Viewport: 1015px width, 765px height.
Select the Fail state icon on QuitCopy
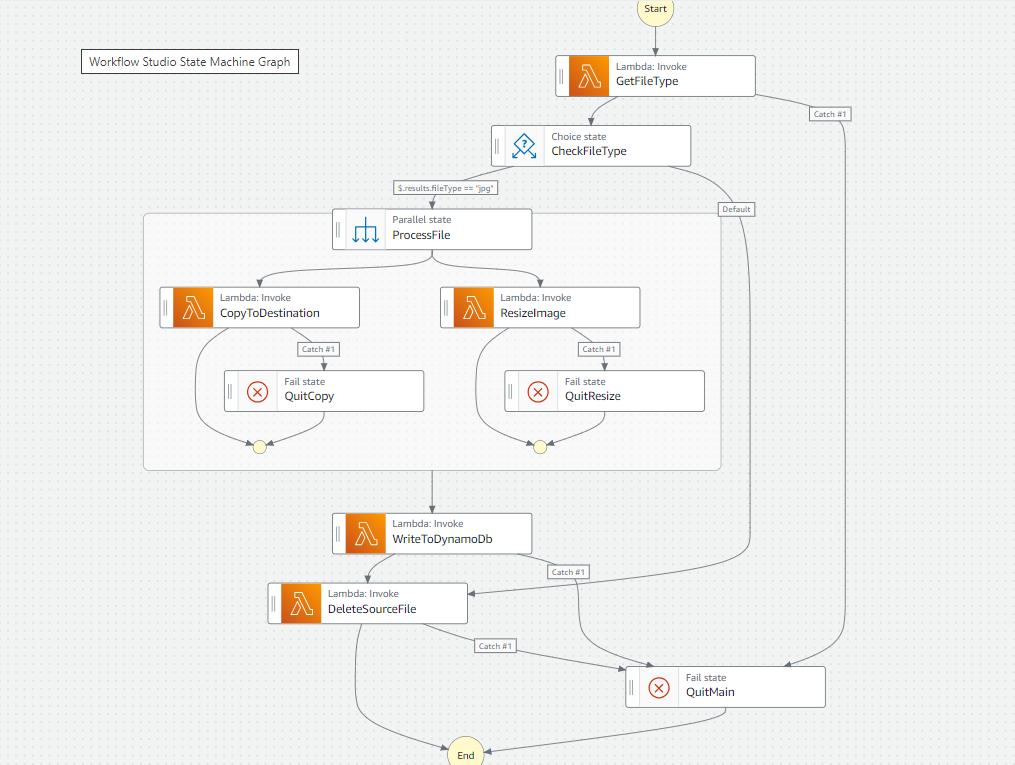pyautogui.click(x=258, y=391)
